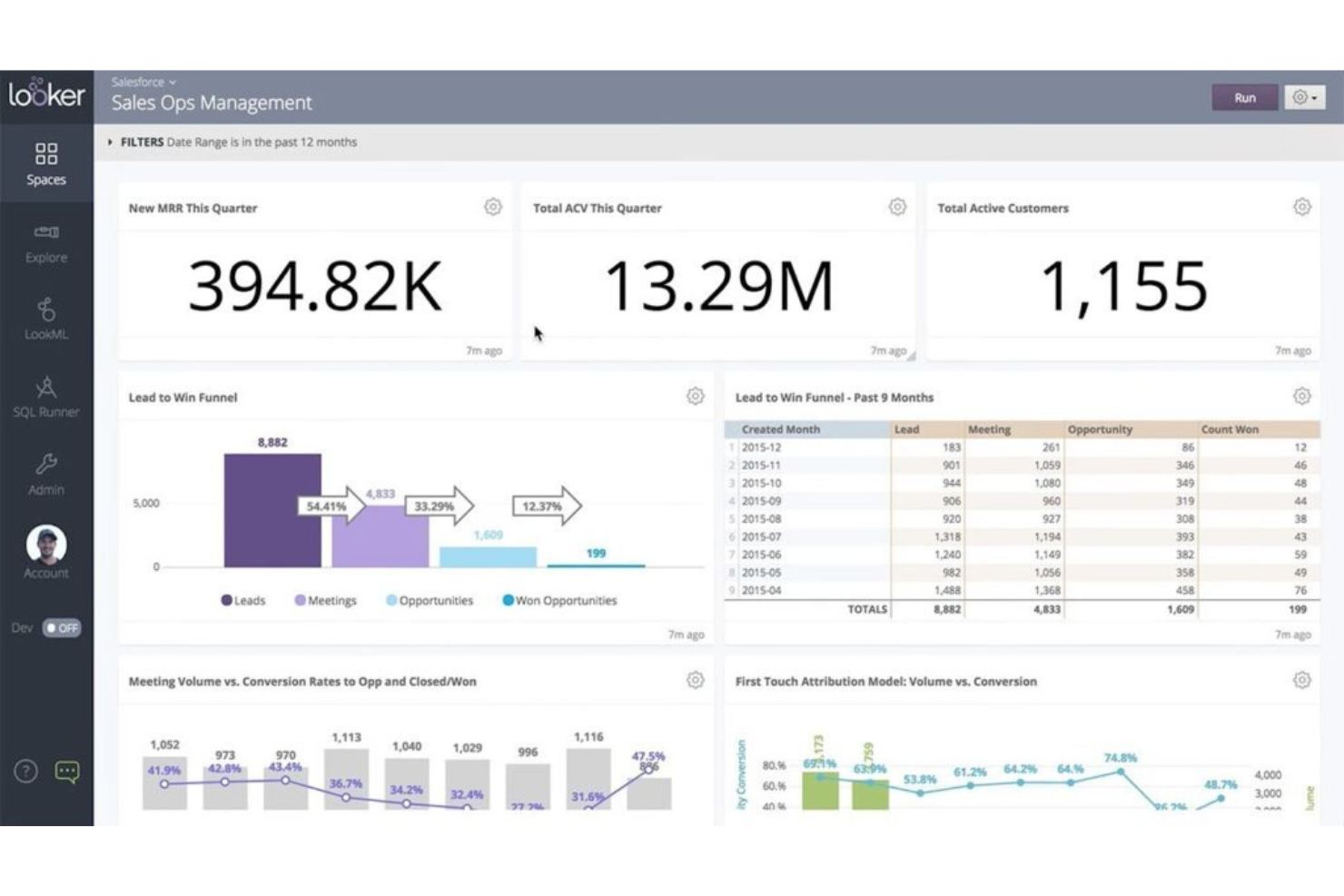Screen dimensions: 1344x896
Task: Open gear settings for Meeting Volume chart
Action: pos(696,680)
